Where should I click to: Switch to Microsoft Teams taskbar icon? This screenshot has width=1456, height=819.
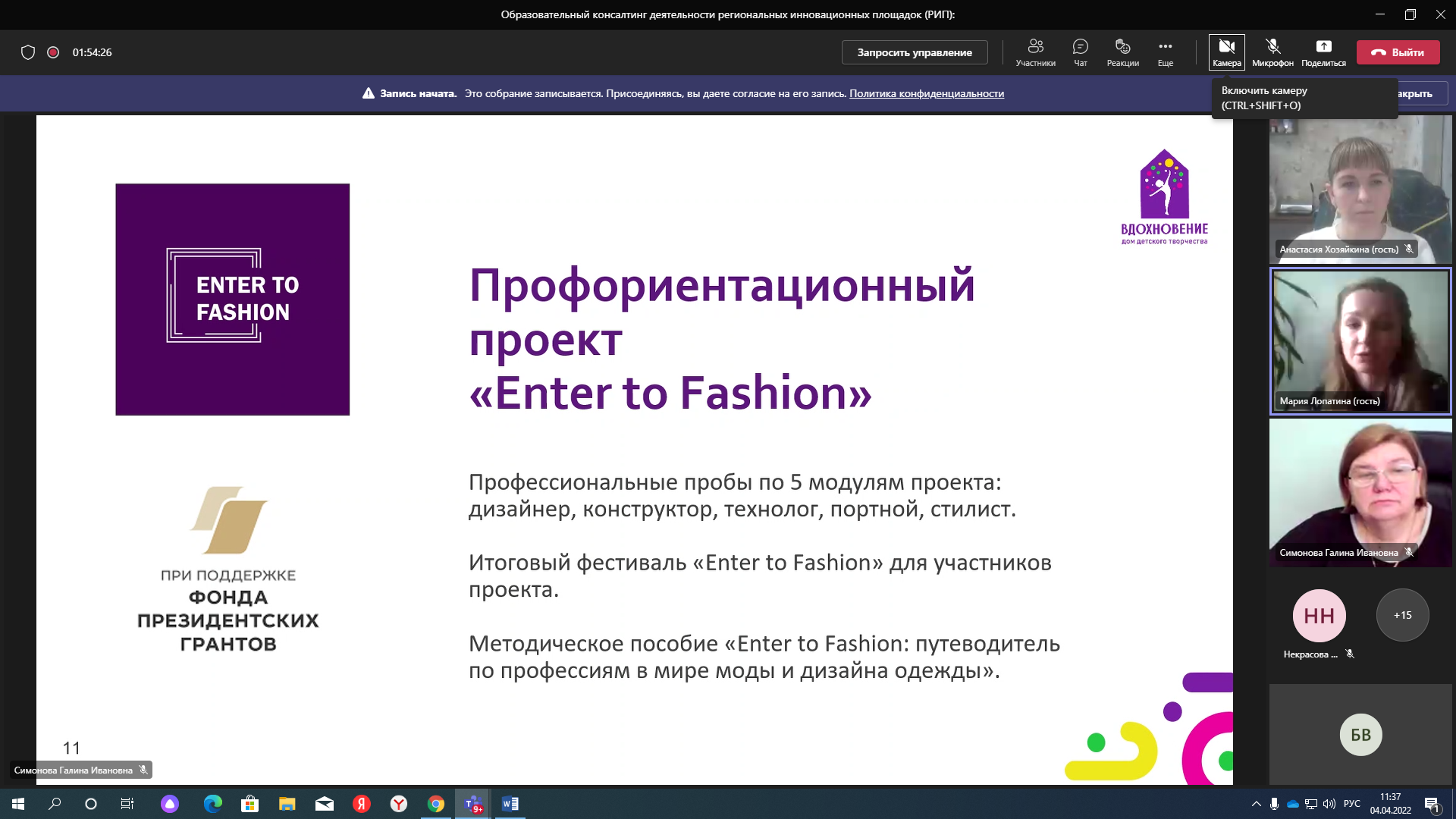[473, 804]
